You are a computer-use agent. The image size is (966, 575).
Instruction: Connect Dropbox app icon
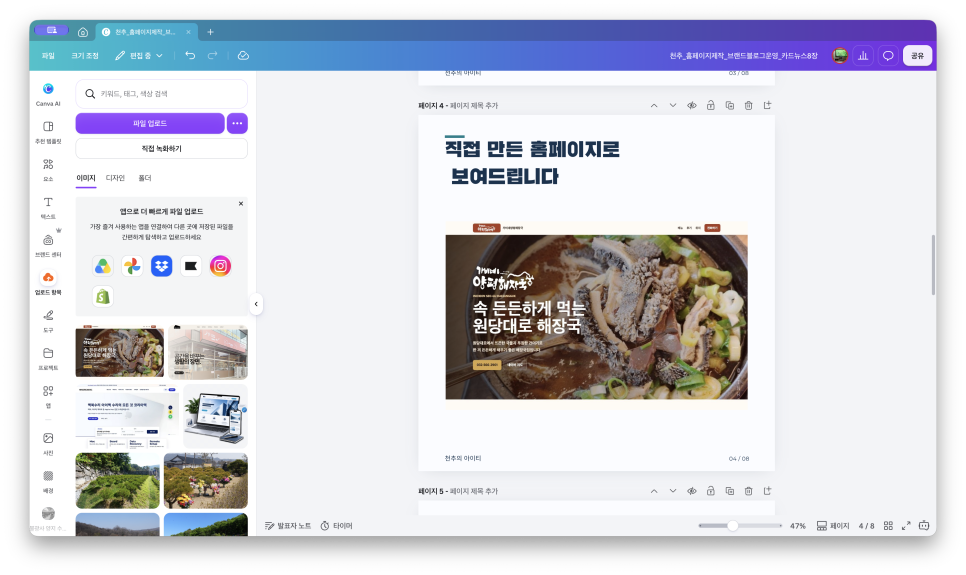[161, 266]
